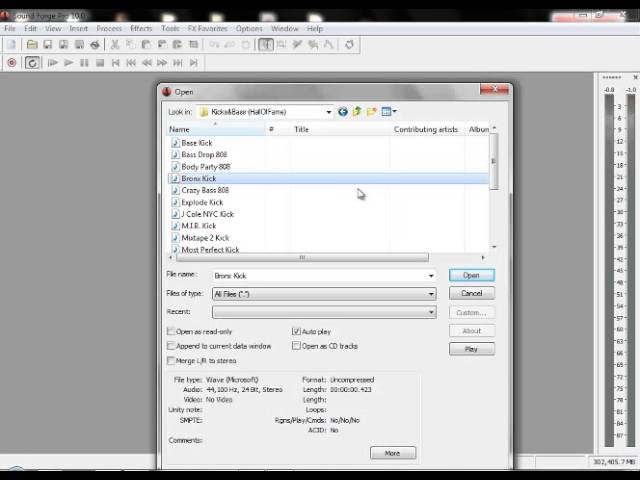Check Merge L/R to stereo option
Image resolution: width=640 pixels, height=480 pixels.
click(171, 361)
